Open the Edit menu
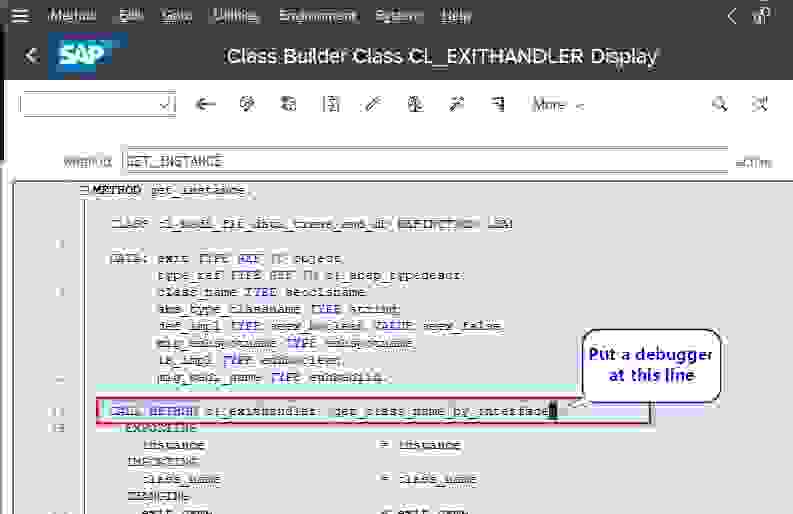Image resolution: width=793 pixels, height=514 pixels. 131,16
